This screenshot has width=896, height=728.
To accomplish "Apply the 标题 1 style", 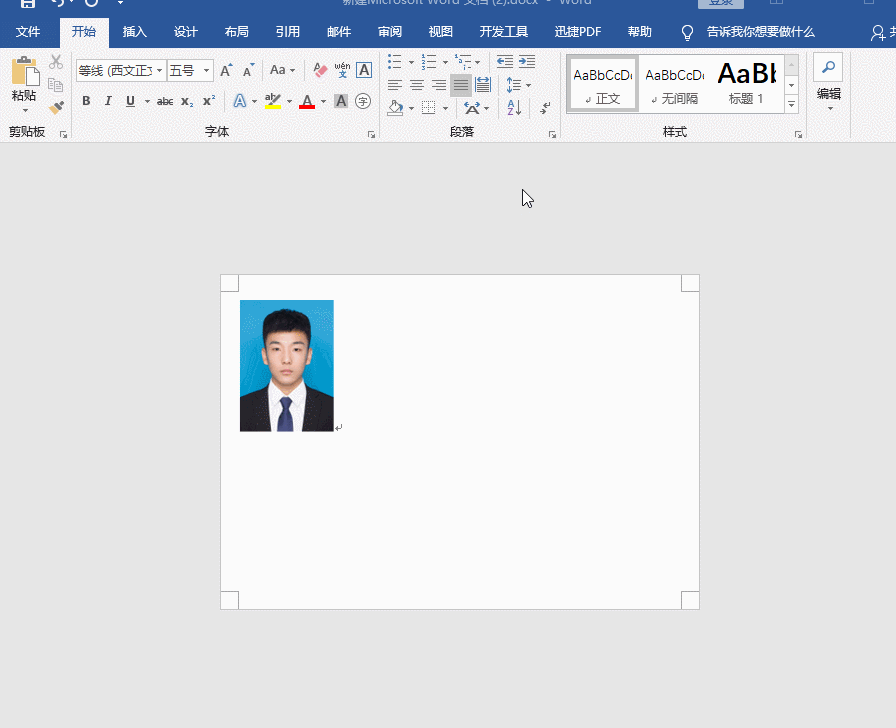I will click(746, 83).
